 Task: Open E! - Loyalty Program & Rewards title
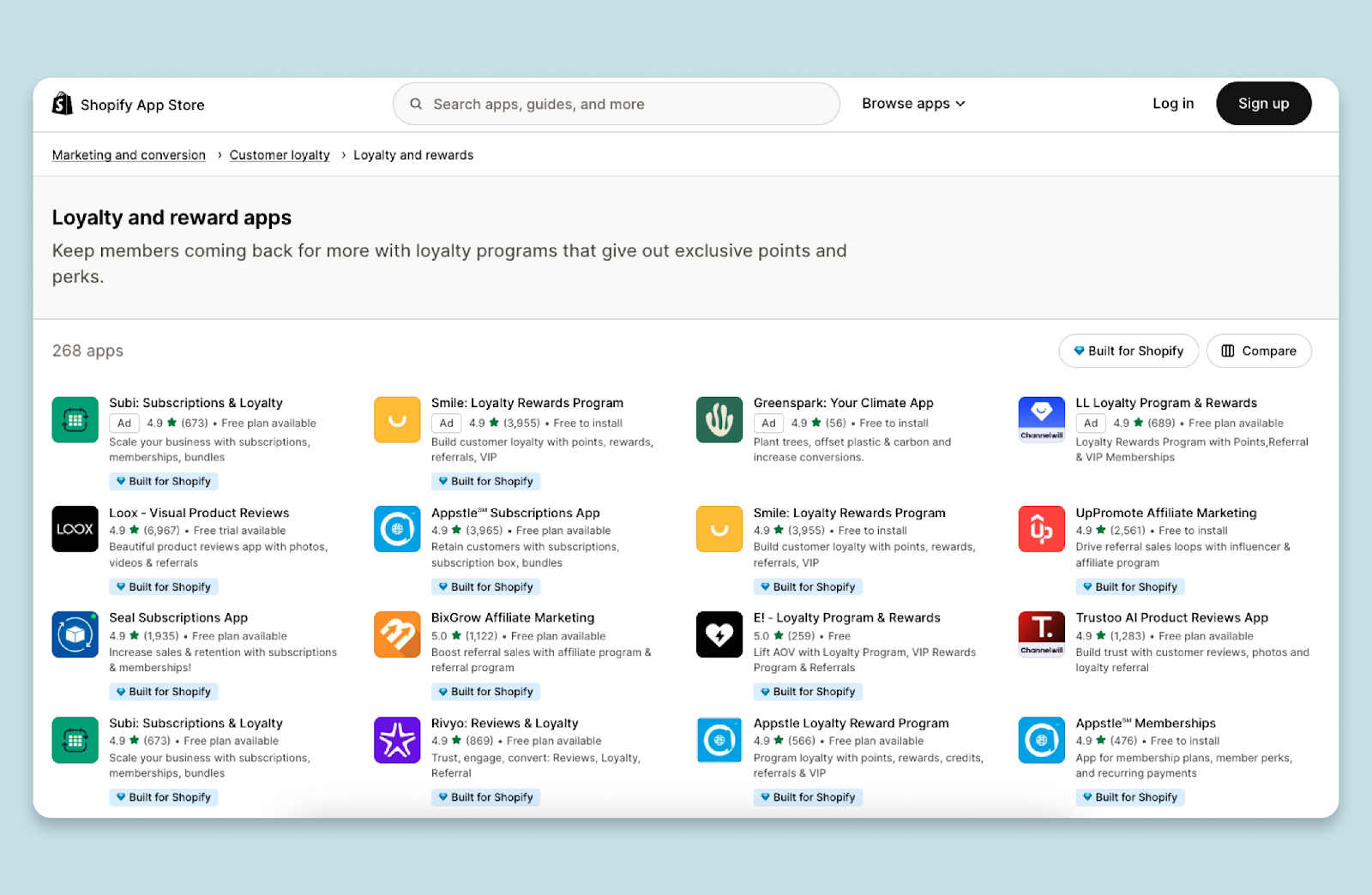click(846, 617)
